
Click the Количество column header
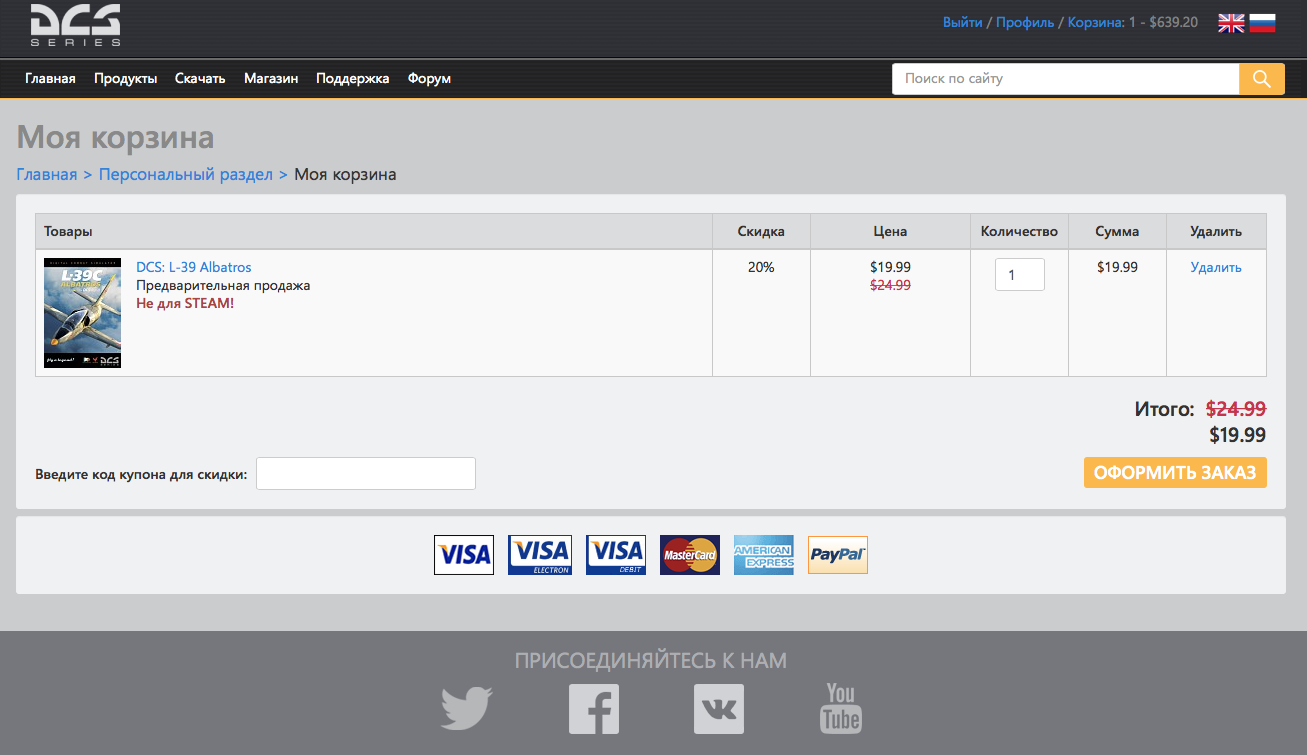pos(1019,231)
